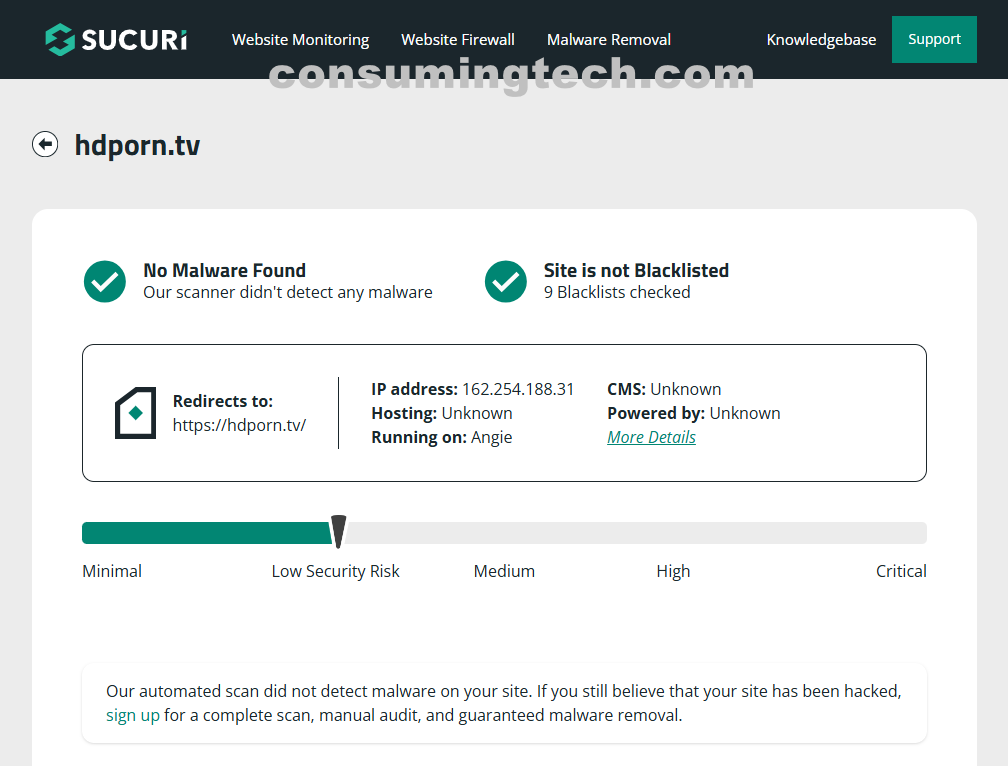Go back using the circled arrow icon
This screenshot has width=1008, height=766.
(45, 145)
